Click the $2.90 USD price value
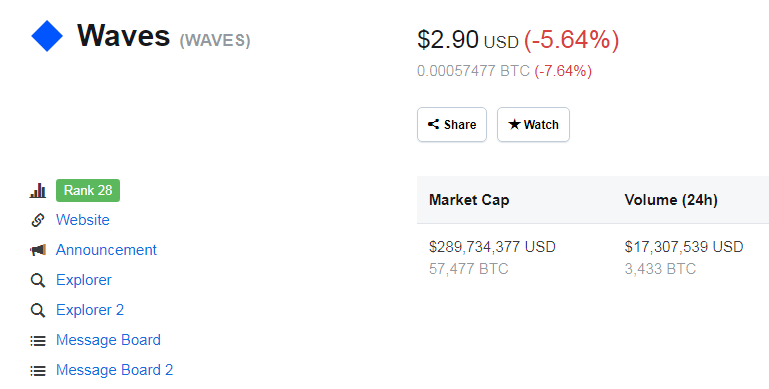769x389 pixels. 468,40
